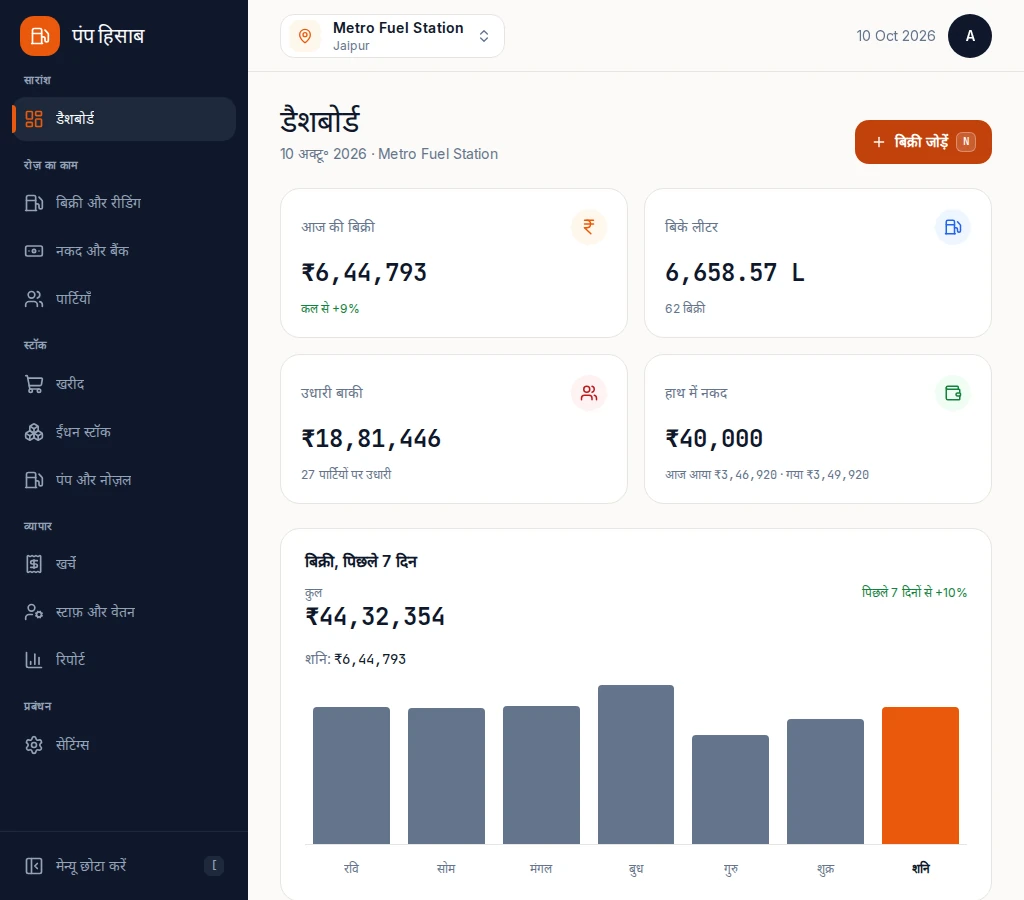Click the pump icon beside पंप और नोज़ल

pyautogui.click(x=34, y=480)
